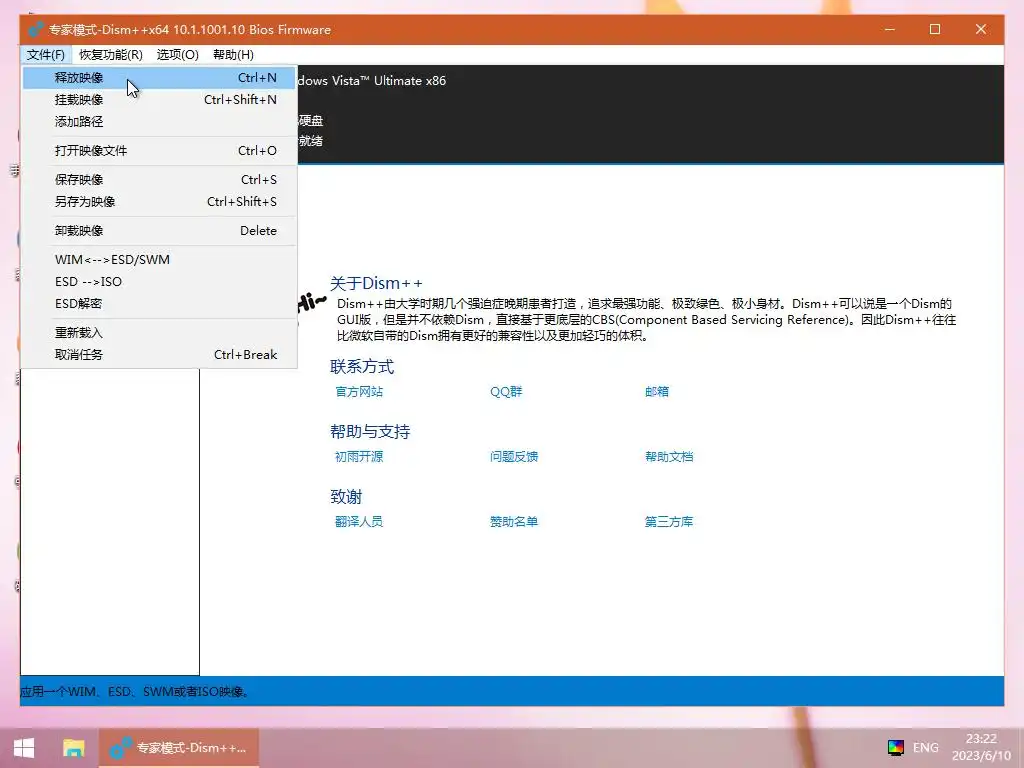
Task: Open the 翻译人员 link
Action: tap(359, 522)
